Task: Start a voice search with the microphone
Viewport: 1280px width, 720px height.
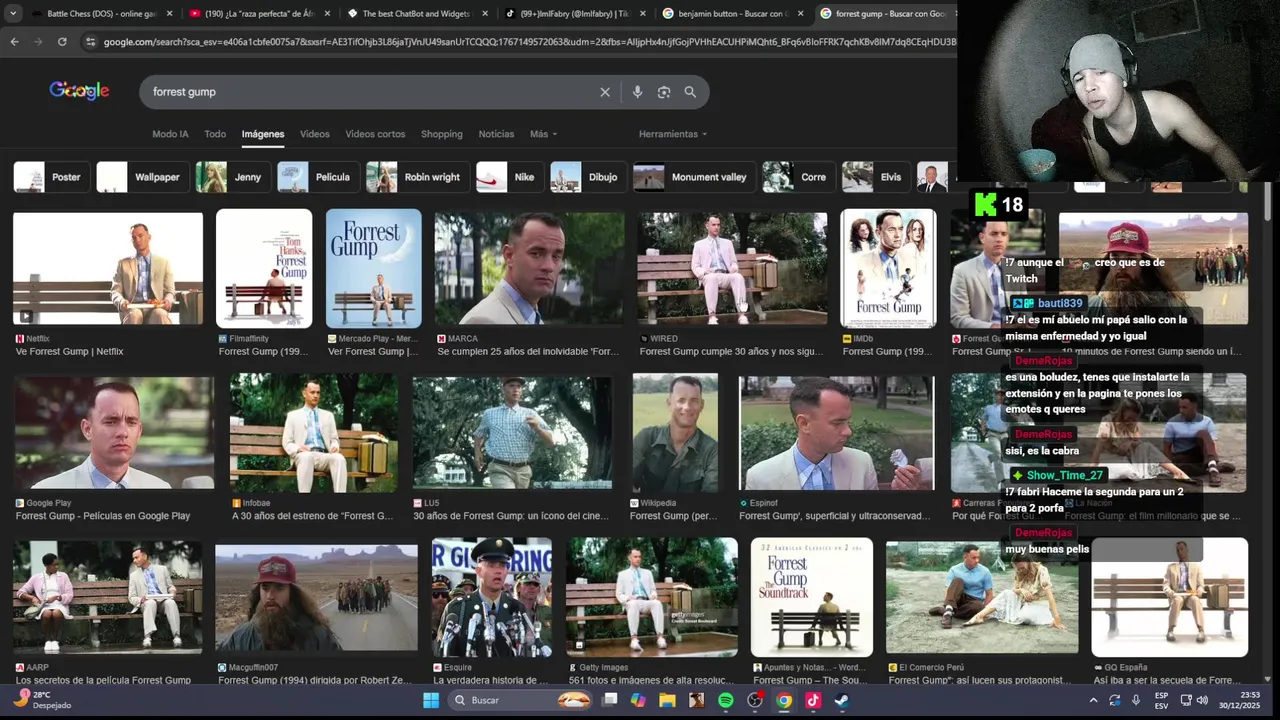Action: pos(637,92)
